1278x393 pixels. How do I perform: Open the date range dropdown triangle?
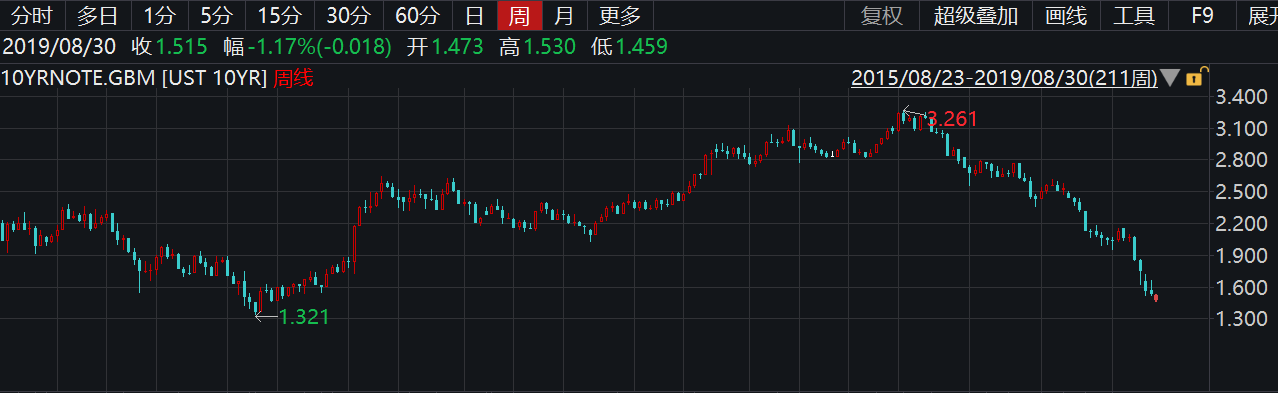(1170, 78)
